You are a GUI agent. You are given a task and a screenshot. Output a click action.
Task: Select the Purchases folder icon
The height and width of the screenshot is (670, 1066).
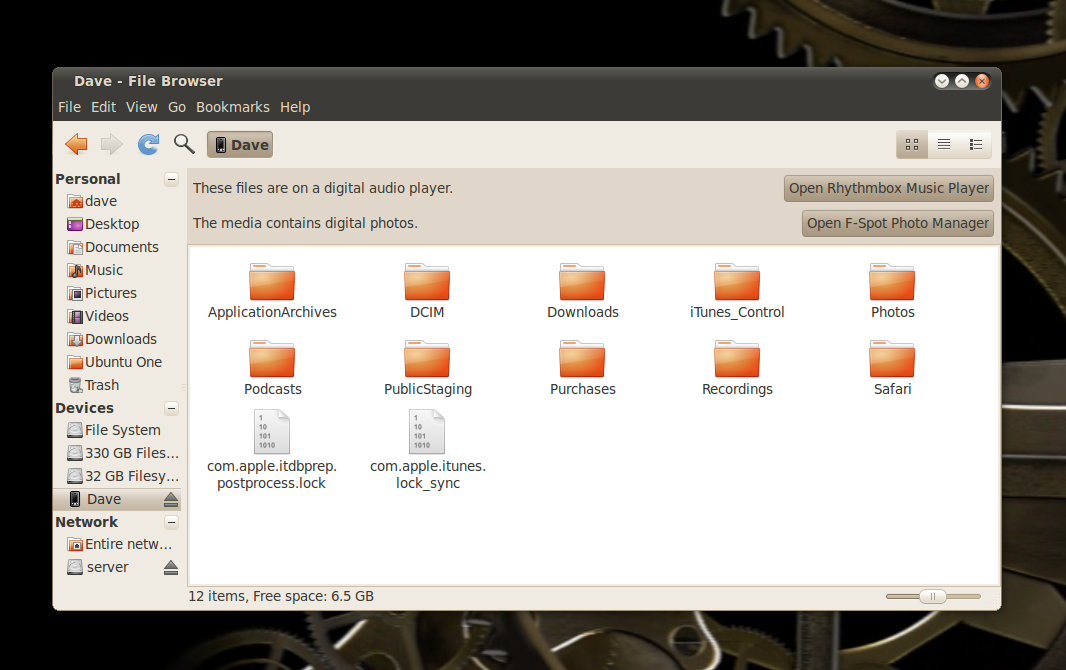click(x=582, y=359)
